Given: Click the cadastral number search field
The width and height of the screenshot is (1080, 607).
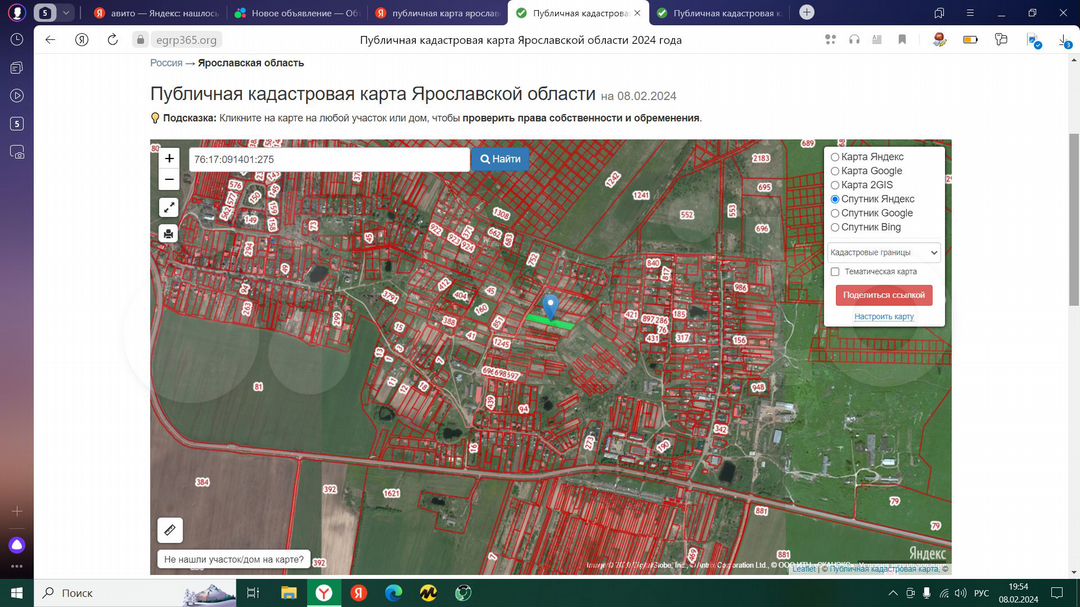Looking at the screenshot, I should pyautogui.click(x=329, y=159).
